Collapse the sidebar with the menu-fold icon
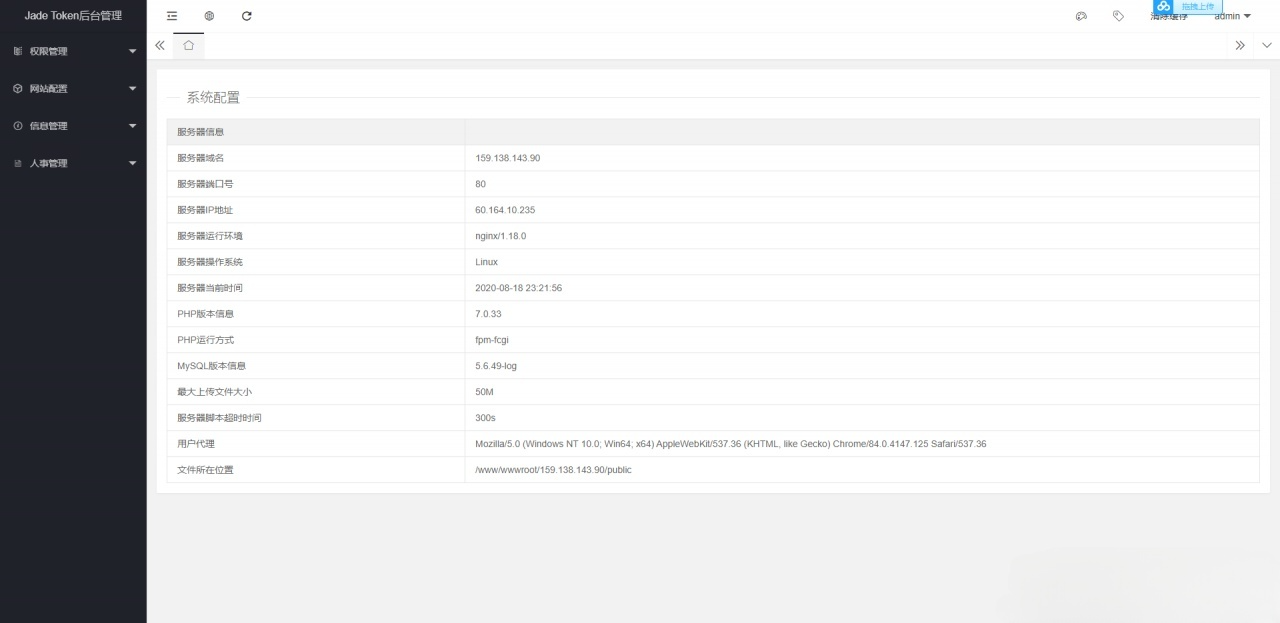The image size is (1280, 623). click(x=172, y=16)
